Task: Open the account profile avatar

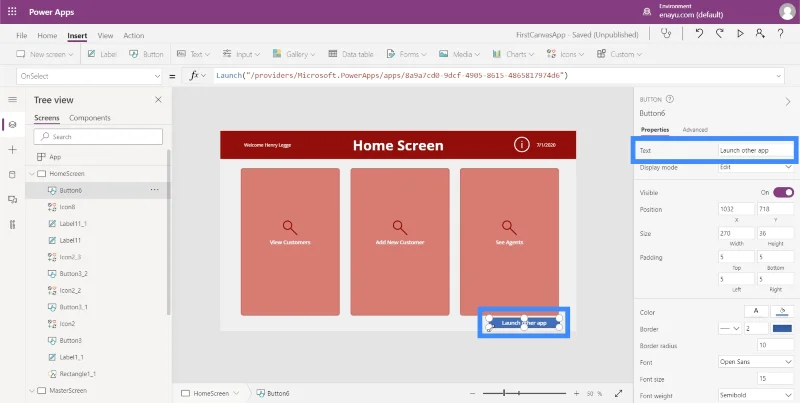Action: coord(787,12)
